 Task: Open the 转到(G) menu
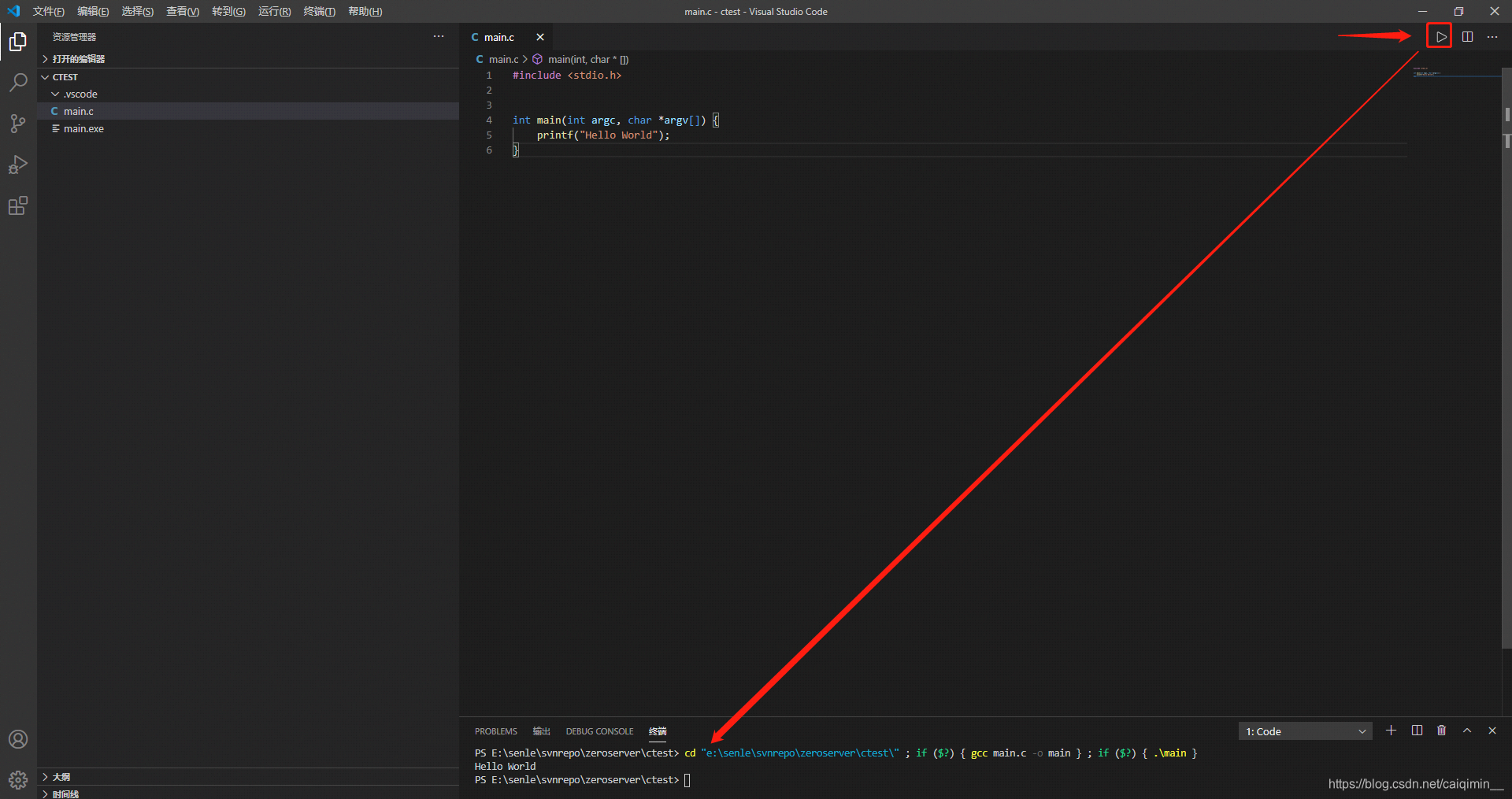228,11
